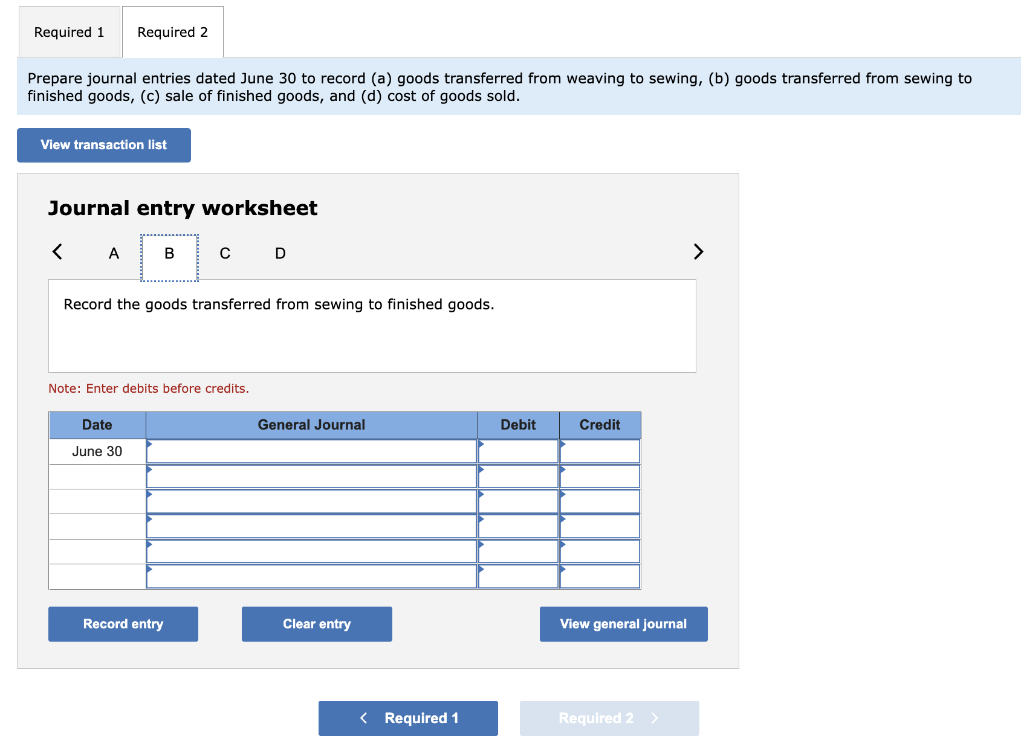Click Credit field in second row
Viewport: 1024px width, 751px height.
point(600,476)
